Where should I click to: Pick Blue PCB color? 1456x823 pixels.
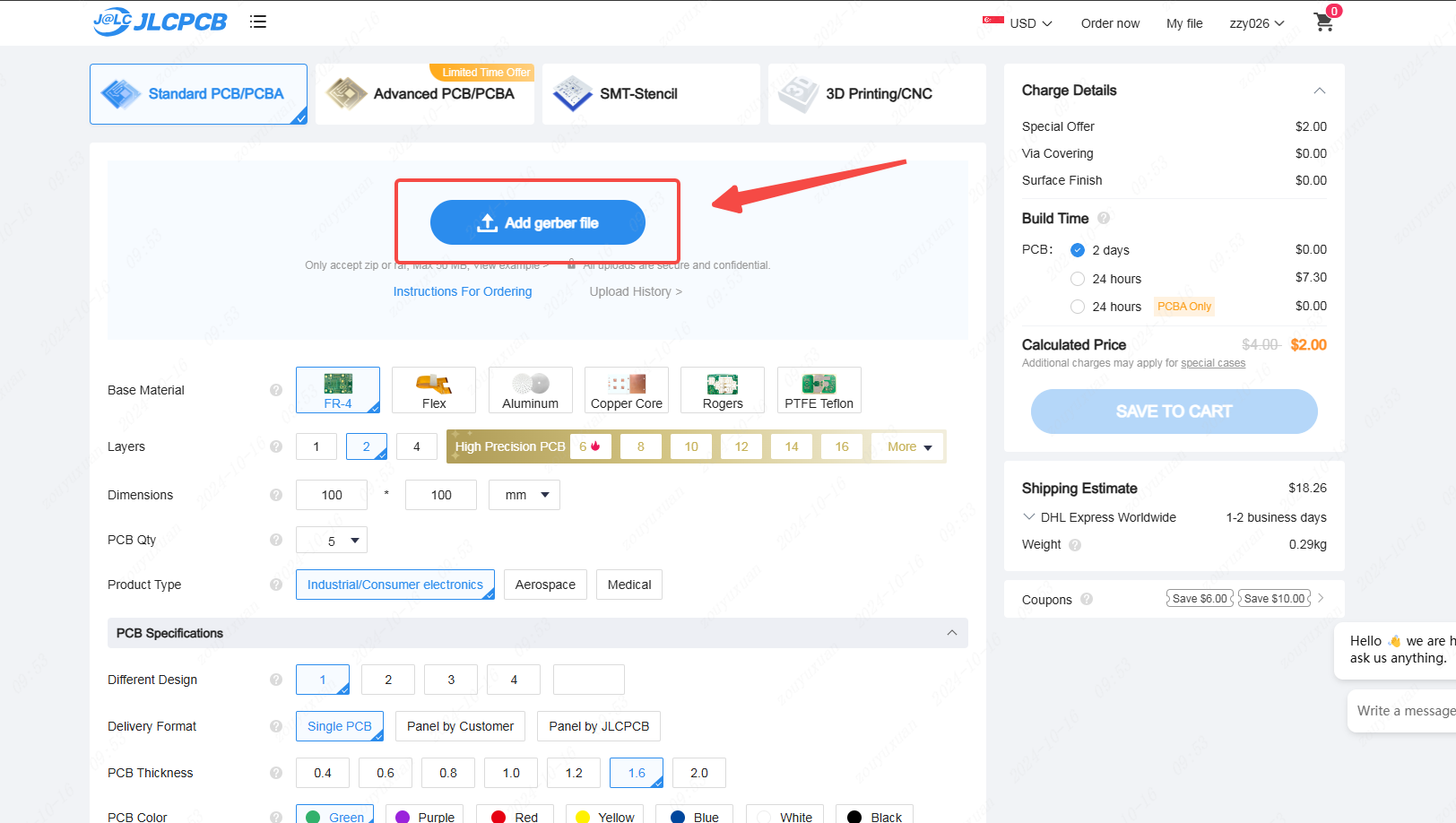(694, 815)
